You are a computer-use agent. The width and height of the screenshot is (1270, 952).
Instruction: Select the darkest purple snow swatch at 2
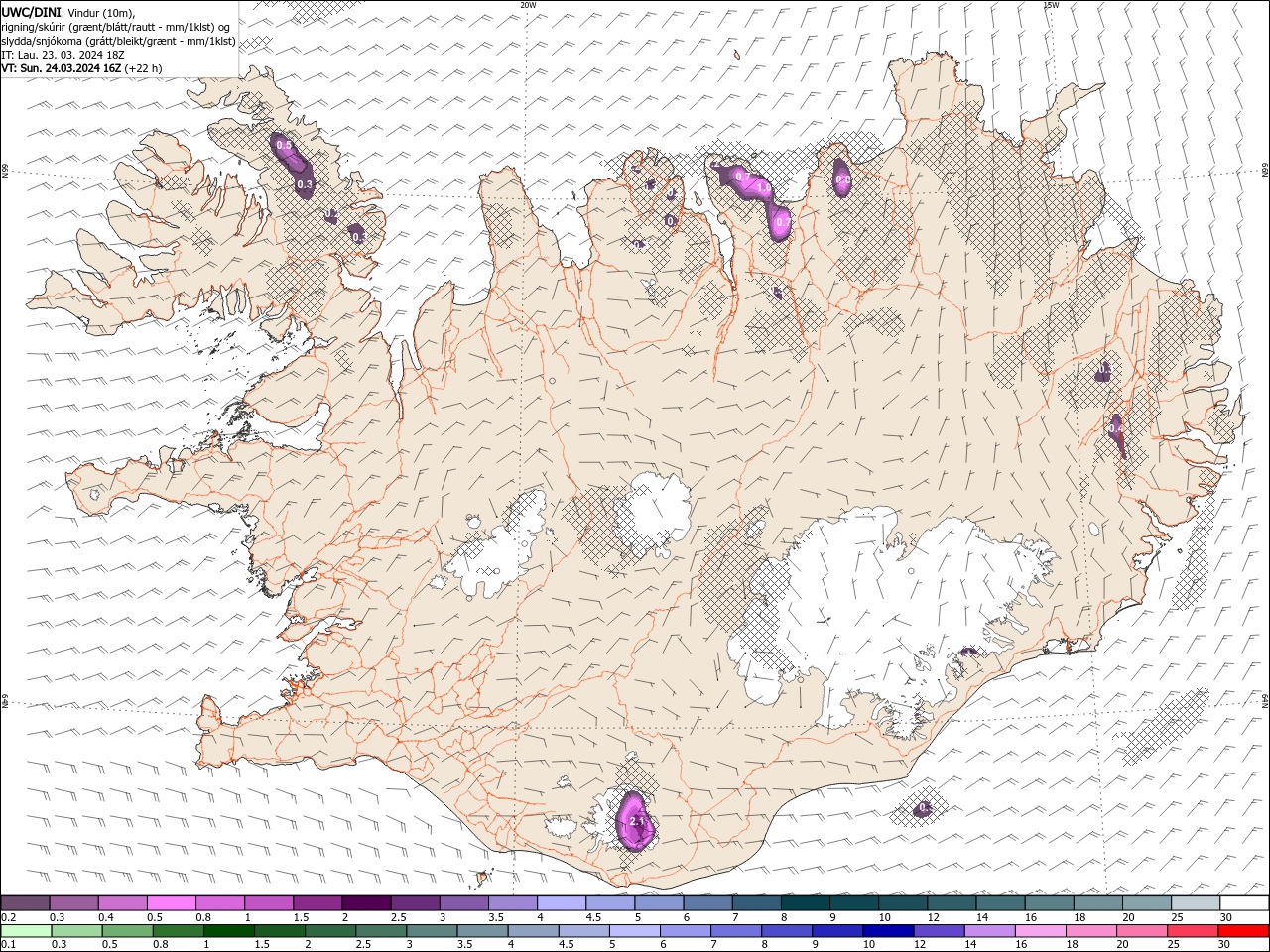click(366, 903)
